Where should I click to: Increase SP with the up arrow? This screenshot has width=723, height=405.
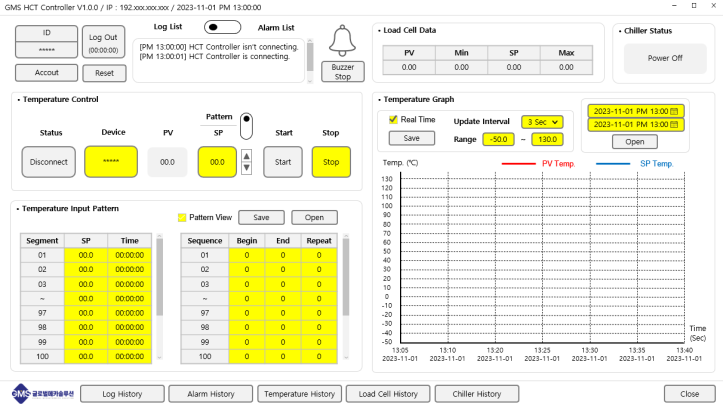click(247, 155)
